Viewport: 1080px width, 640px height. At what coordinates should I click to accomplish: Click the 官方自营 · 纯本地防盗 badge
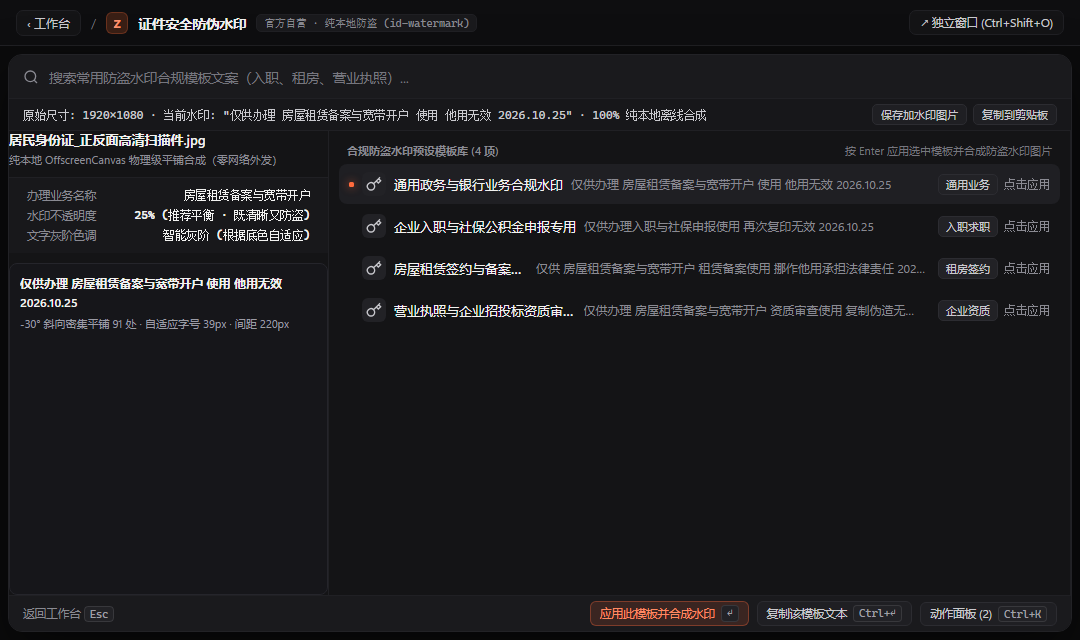[366, 23]
